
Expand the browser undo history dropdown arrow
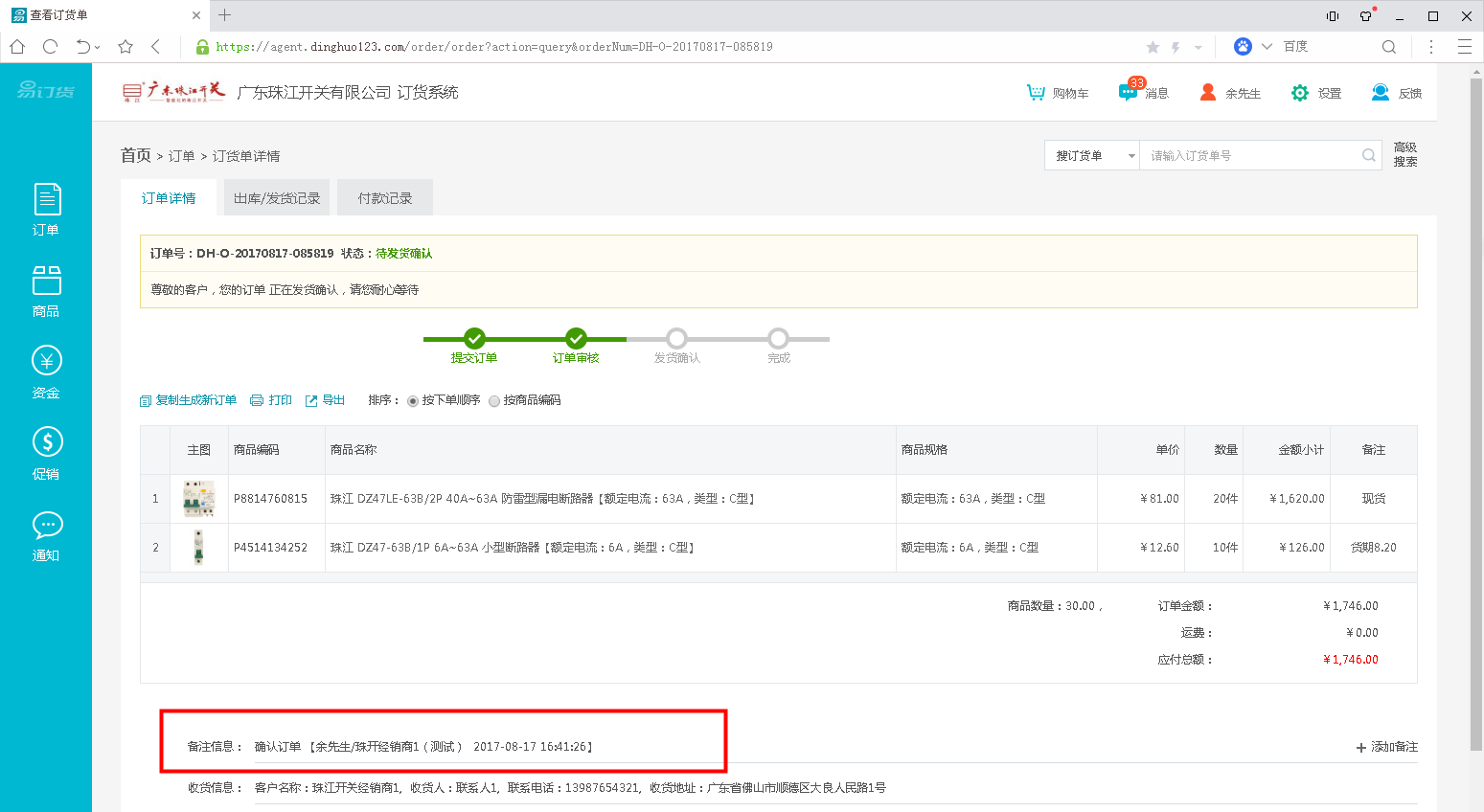(x=98, y=47)
